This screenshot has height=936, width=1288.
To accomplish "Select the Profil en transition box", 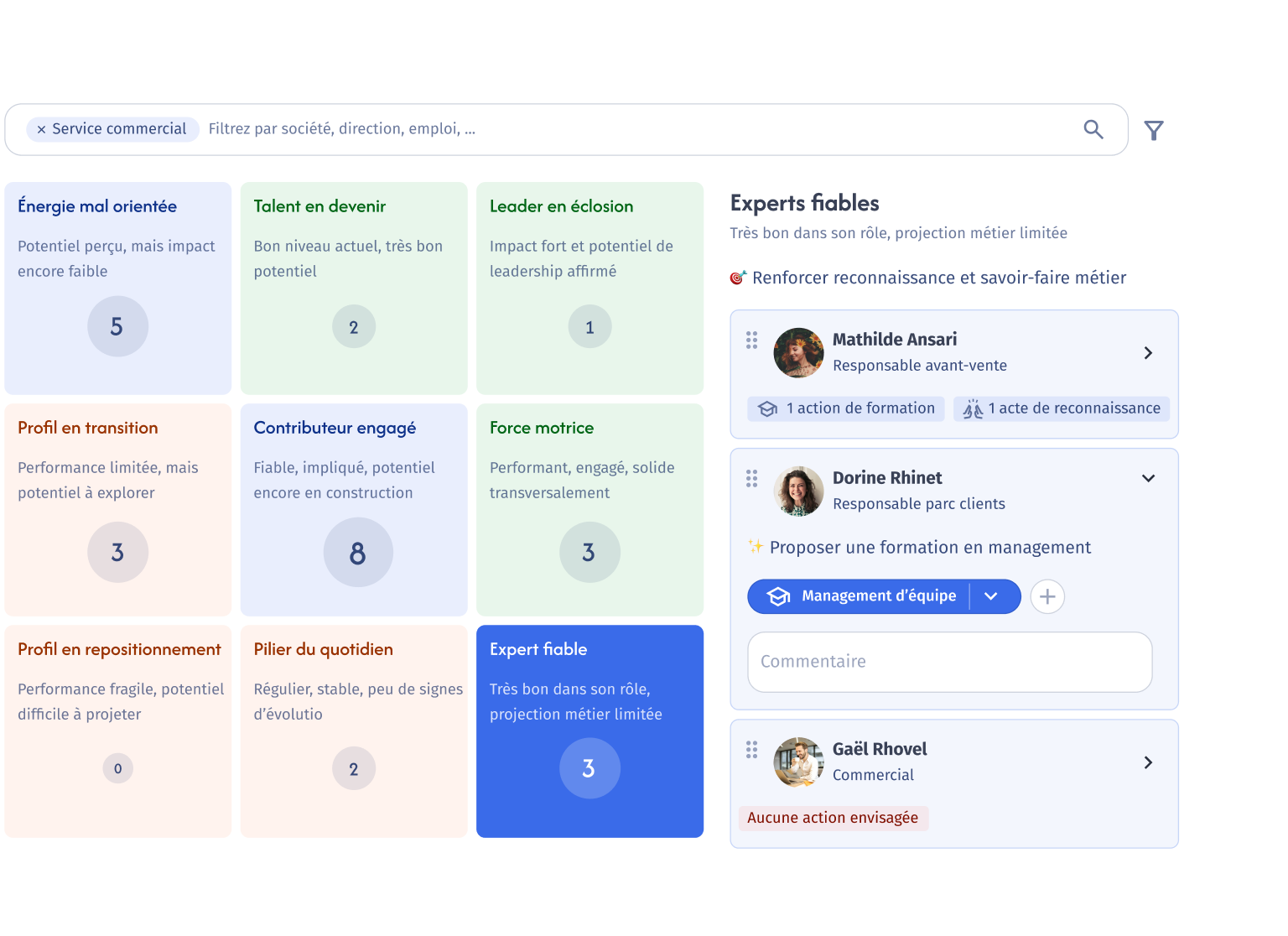I will (x=117, y=509).
